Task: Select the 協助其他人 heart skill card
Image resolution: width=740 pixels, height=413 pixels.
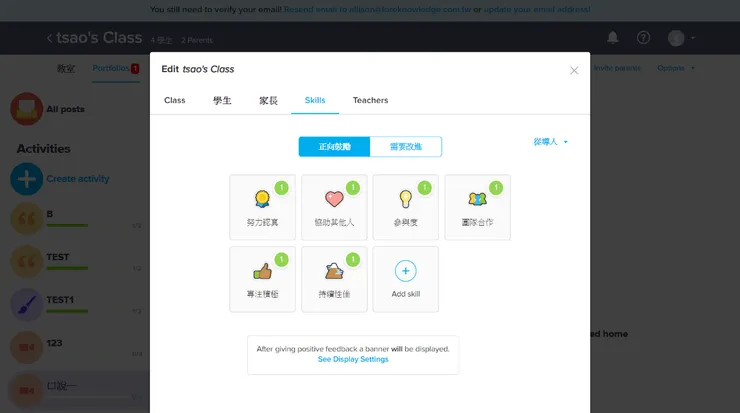Action: click(x=334, y=207)
